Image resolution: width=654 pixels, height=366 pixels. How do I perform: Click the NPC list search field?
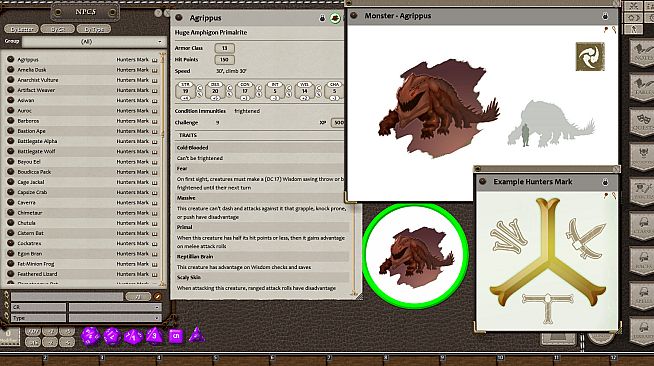67,296
